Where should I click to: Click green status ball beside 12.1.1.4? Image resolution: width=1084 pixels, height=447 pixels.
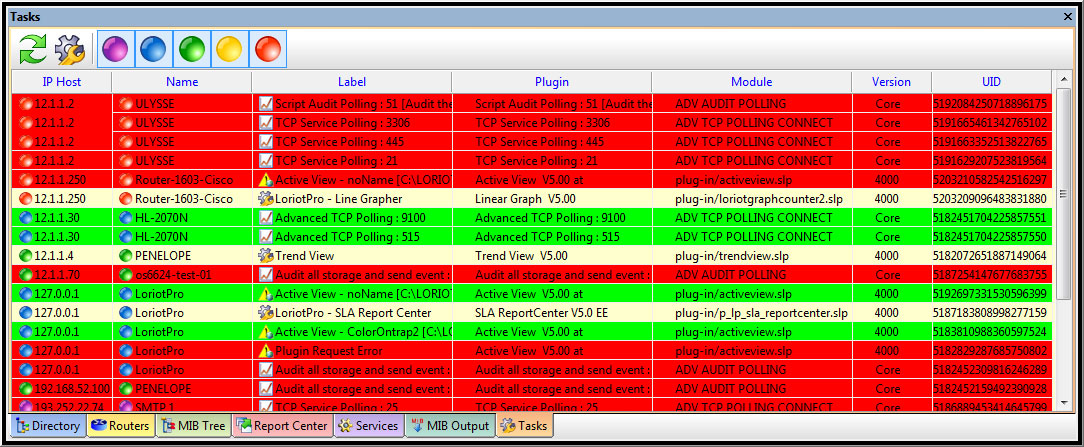(x=26, y=255)
